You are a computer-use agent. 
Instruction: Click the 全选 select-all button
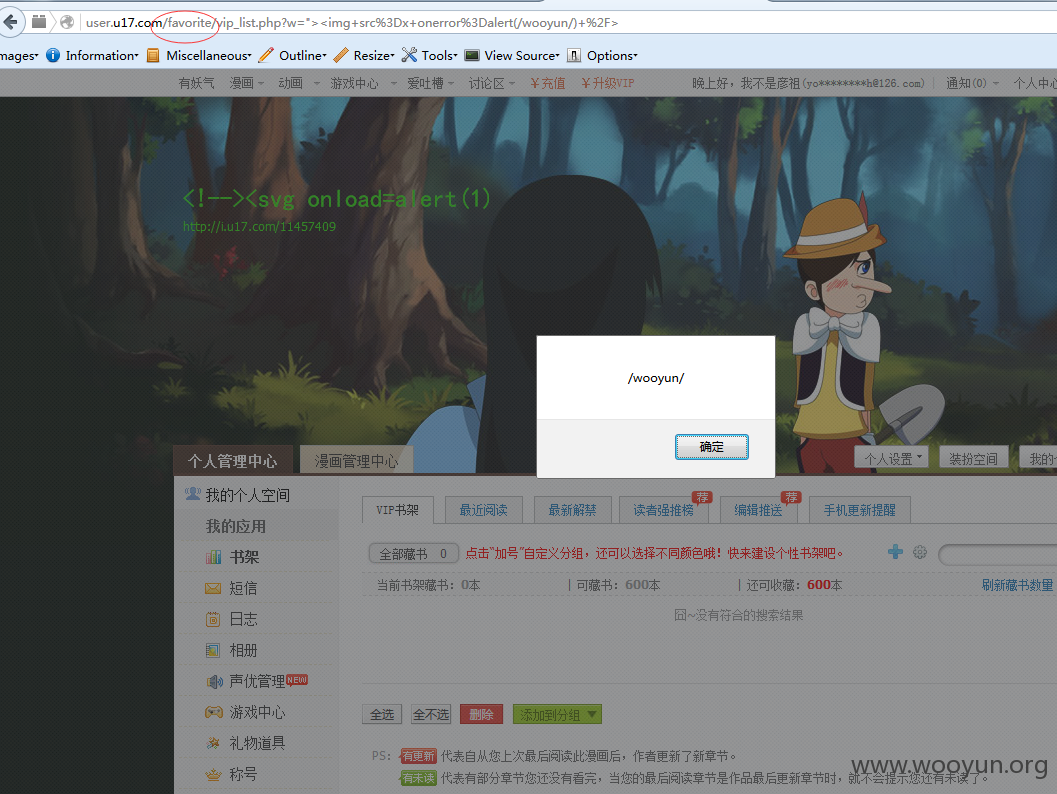382,714
